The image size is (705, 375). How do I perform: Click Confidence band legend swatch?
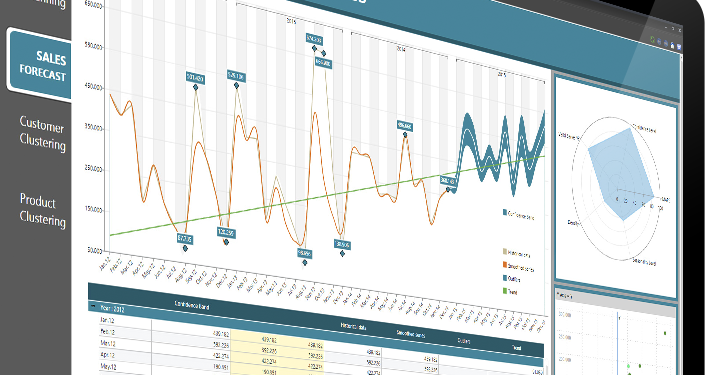pyautogui.click(x=505, y=212)
